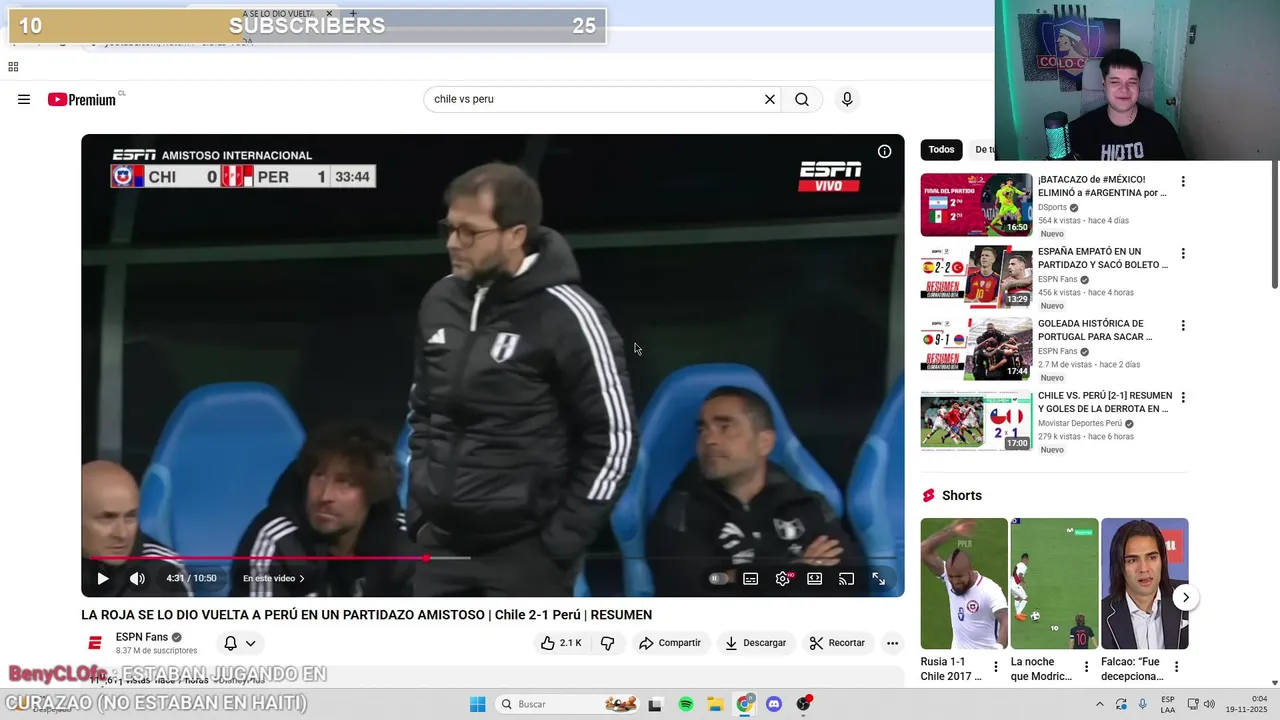Open the browser apps grid icon

coord(13,67)
